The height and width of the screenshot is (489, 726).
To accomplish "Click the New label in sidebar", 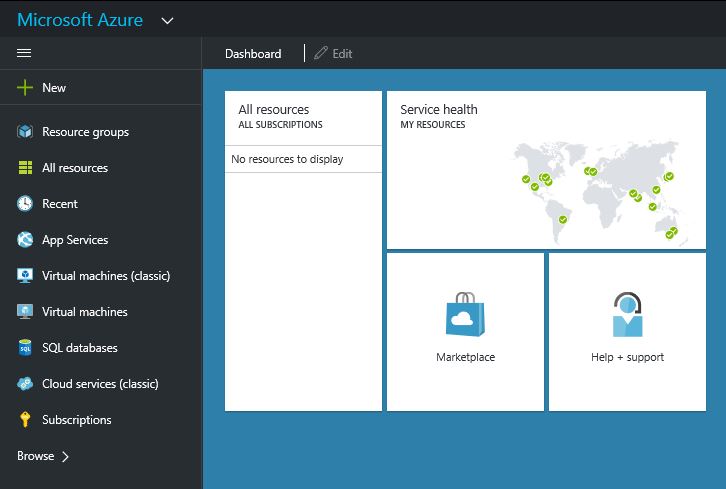I will click(x=54, y=88).
